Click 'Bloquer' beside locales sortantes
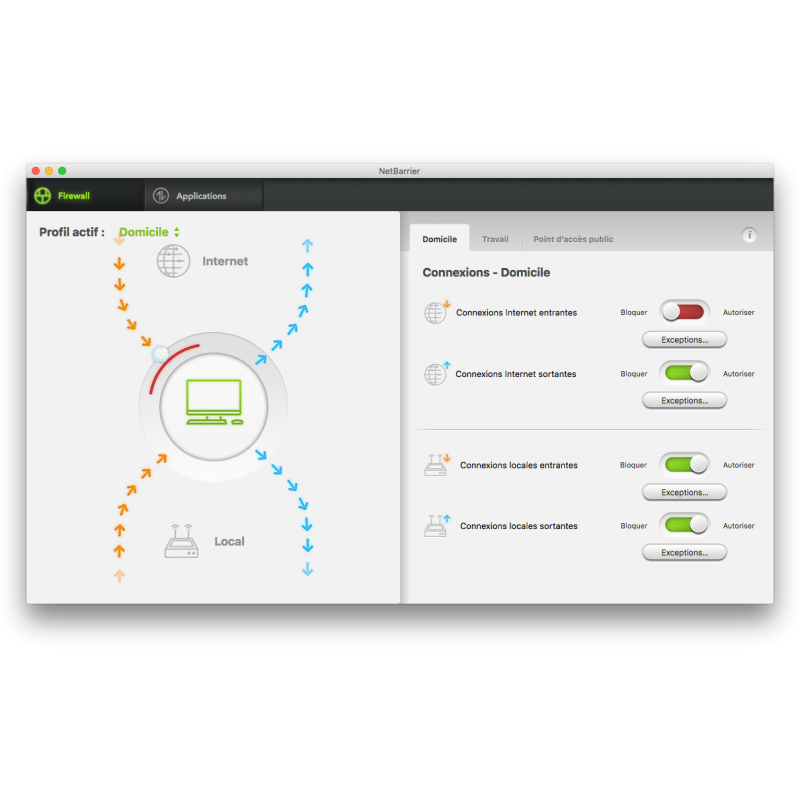Viewport: 800px width, 800px height. click(x=634, y=526)
